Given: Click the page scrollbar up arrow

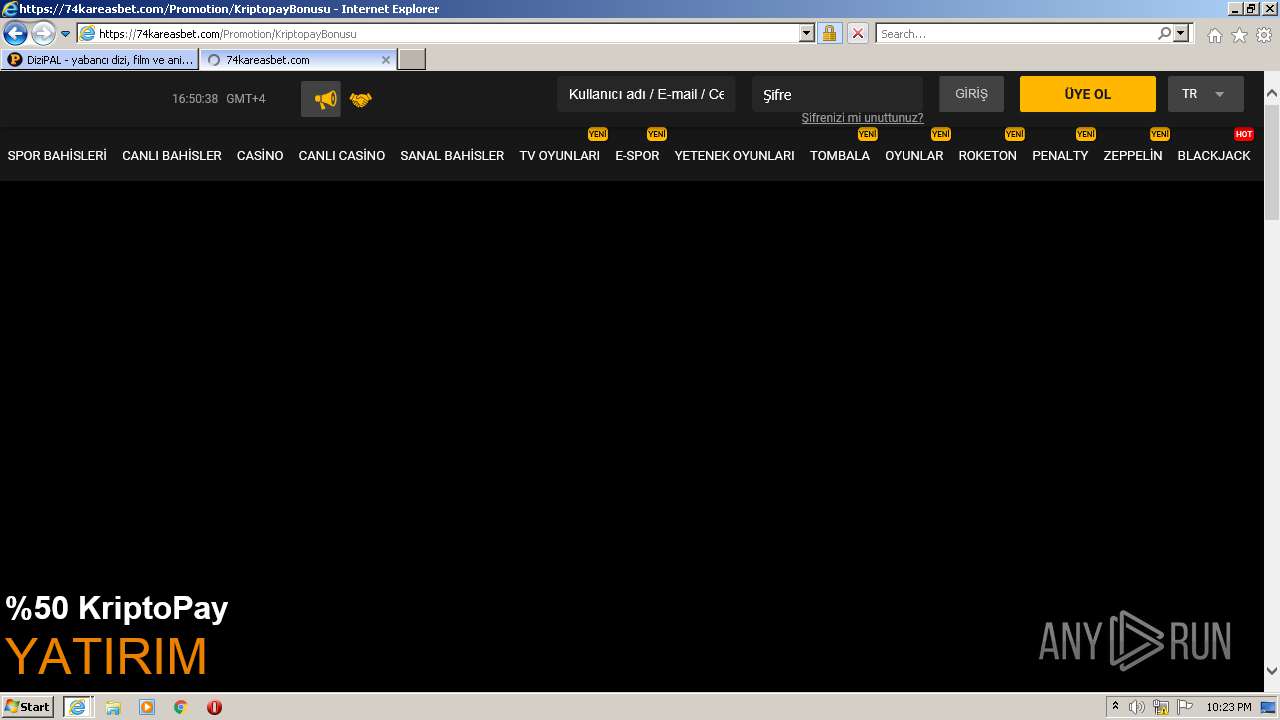Looking at the screenshot, I should point(1272,93).
